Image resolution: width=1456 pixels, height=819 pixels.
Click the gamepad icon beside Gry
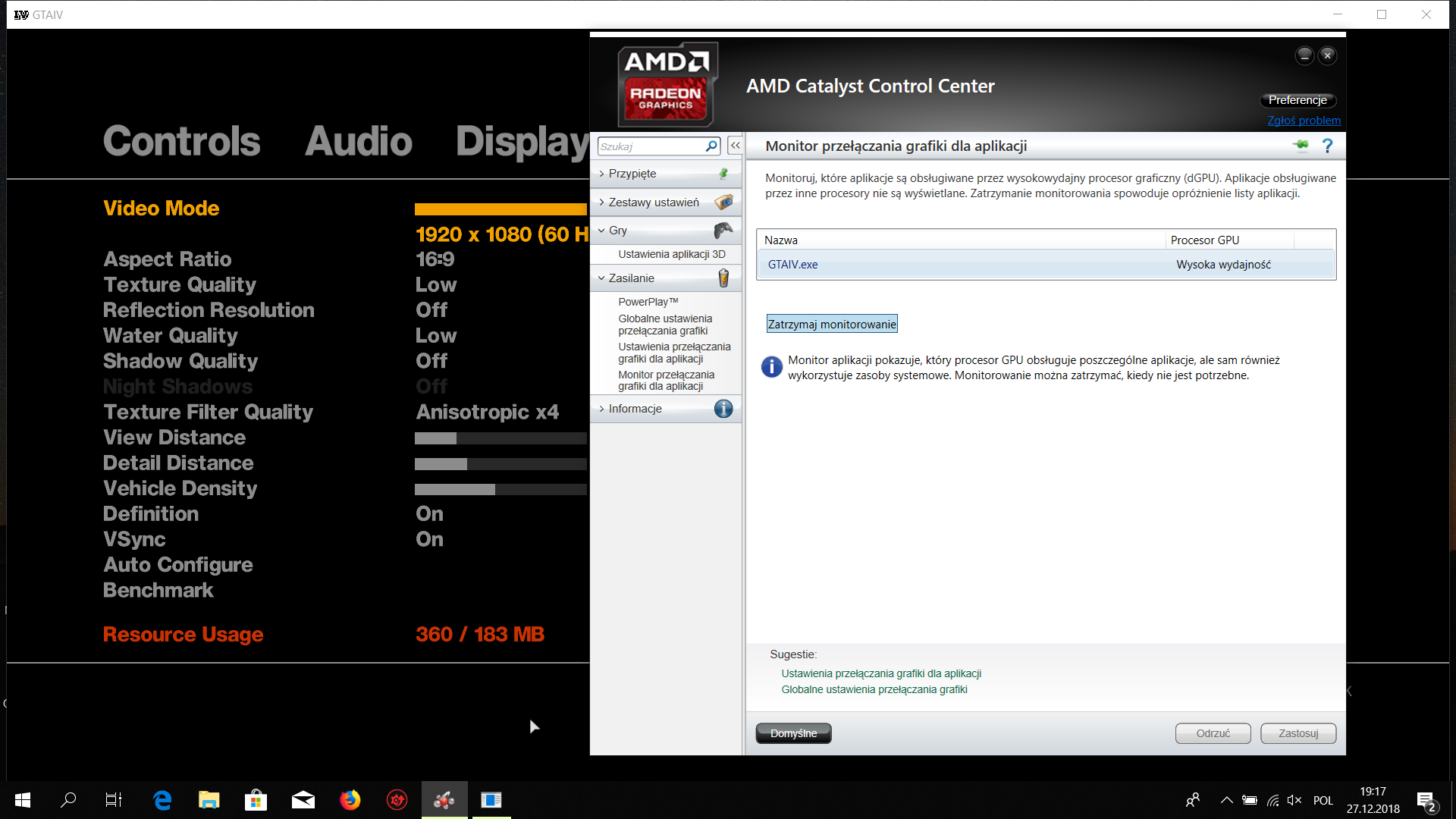click(723, 230)
